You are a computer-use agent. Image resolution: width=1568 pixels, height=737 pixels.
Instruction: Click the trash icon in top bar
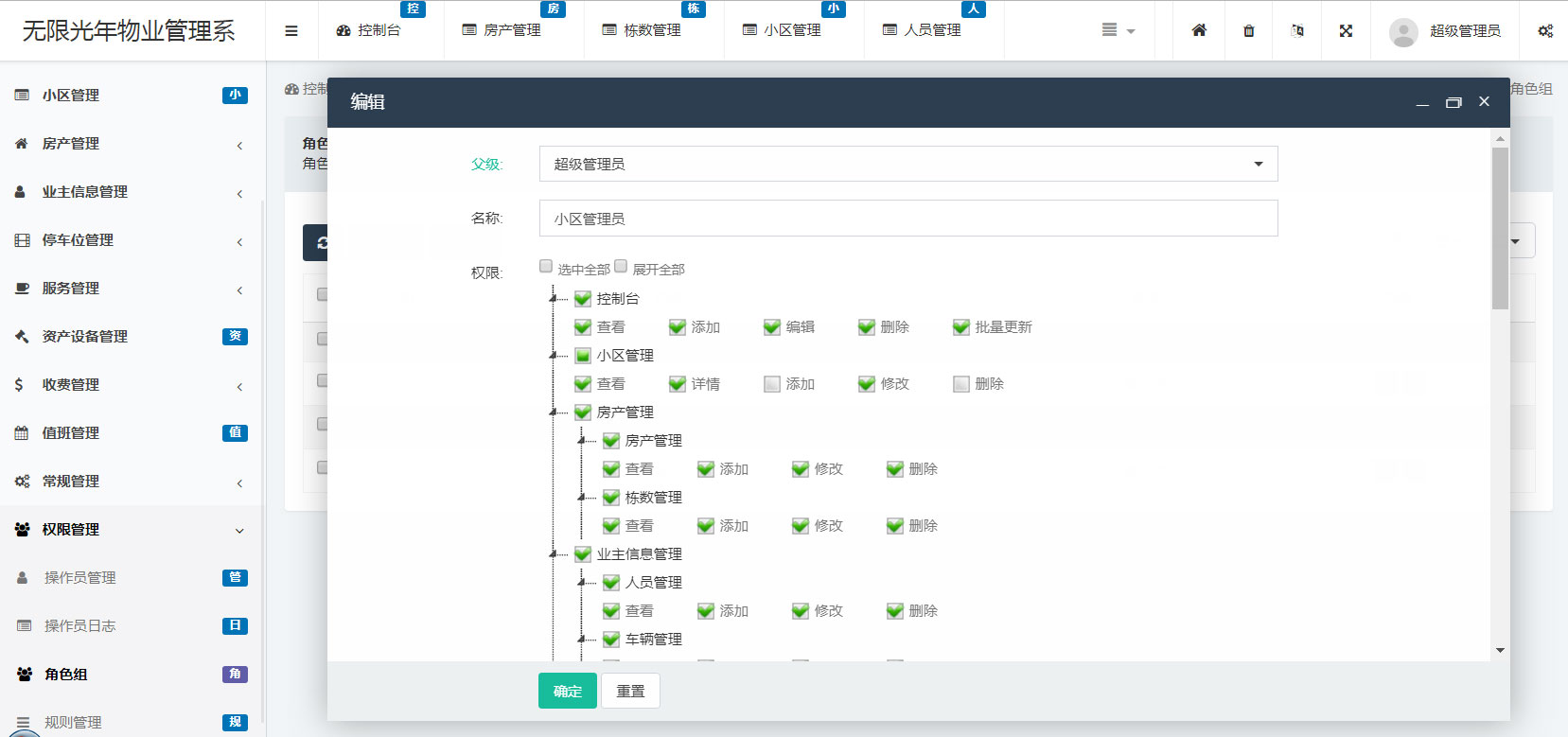(1248, 30)
